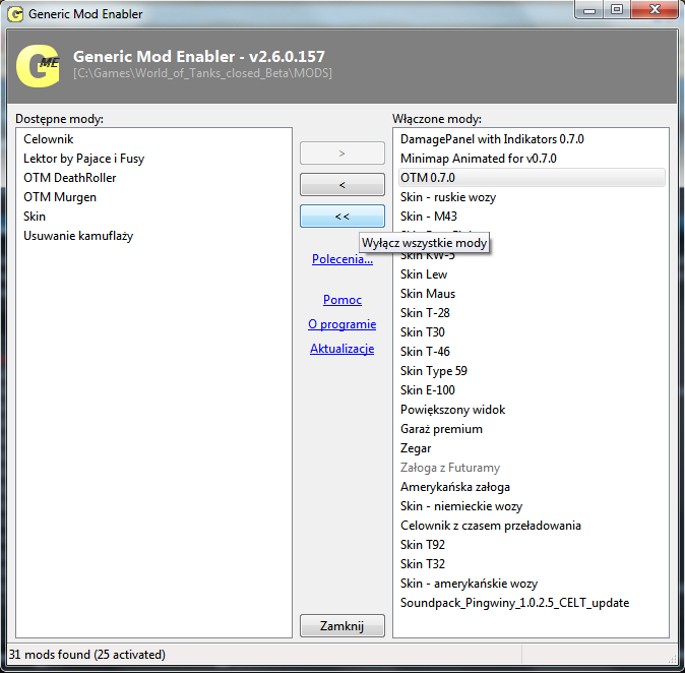Select Celownik z czasem przeładowania
685x673 pixels.
tap(491, 525)
